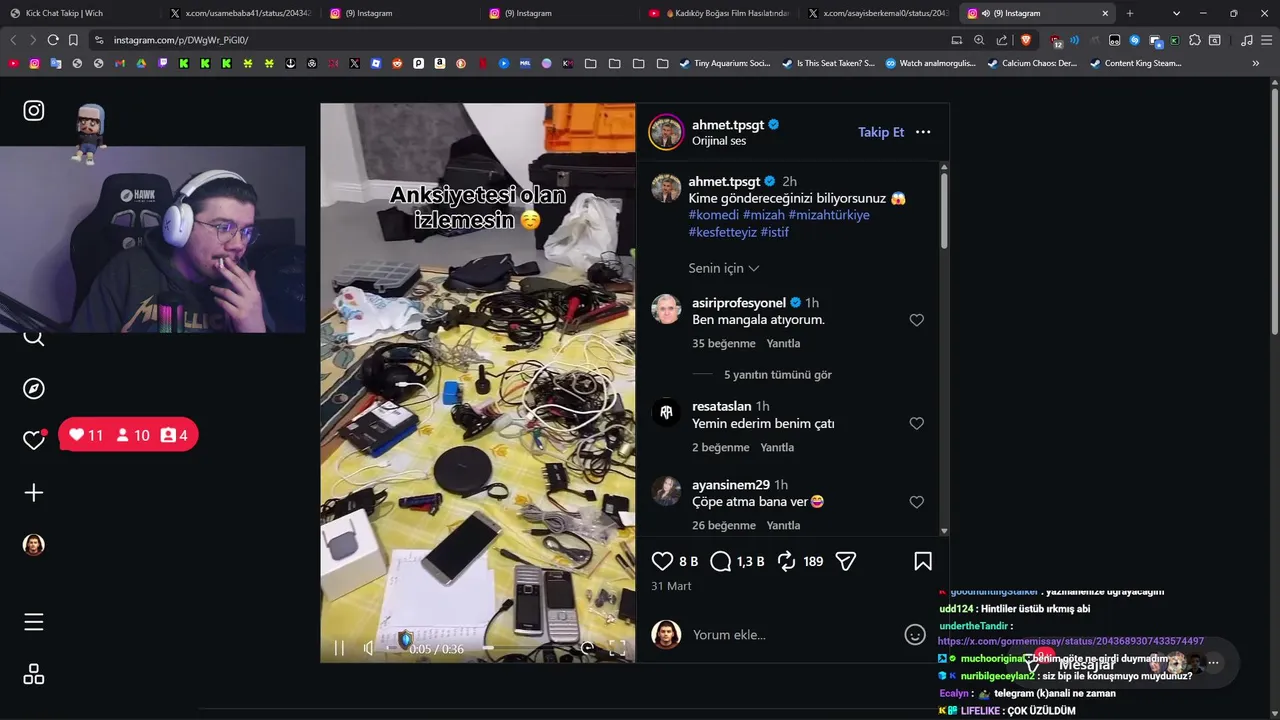
Task: Go back in browser history
Action: 13,40
